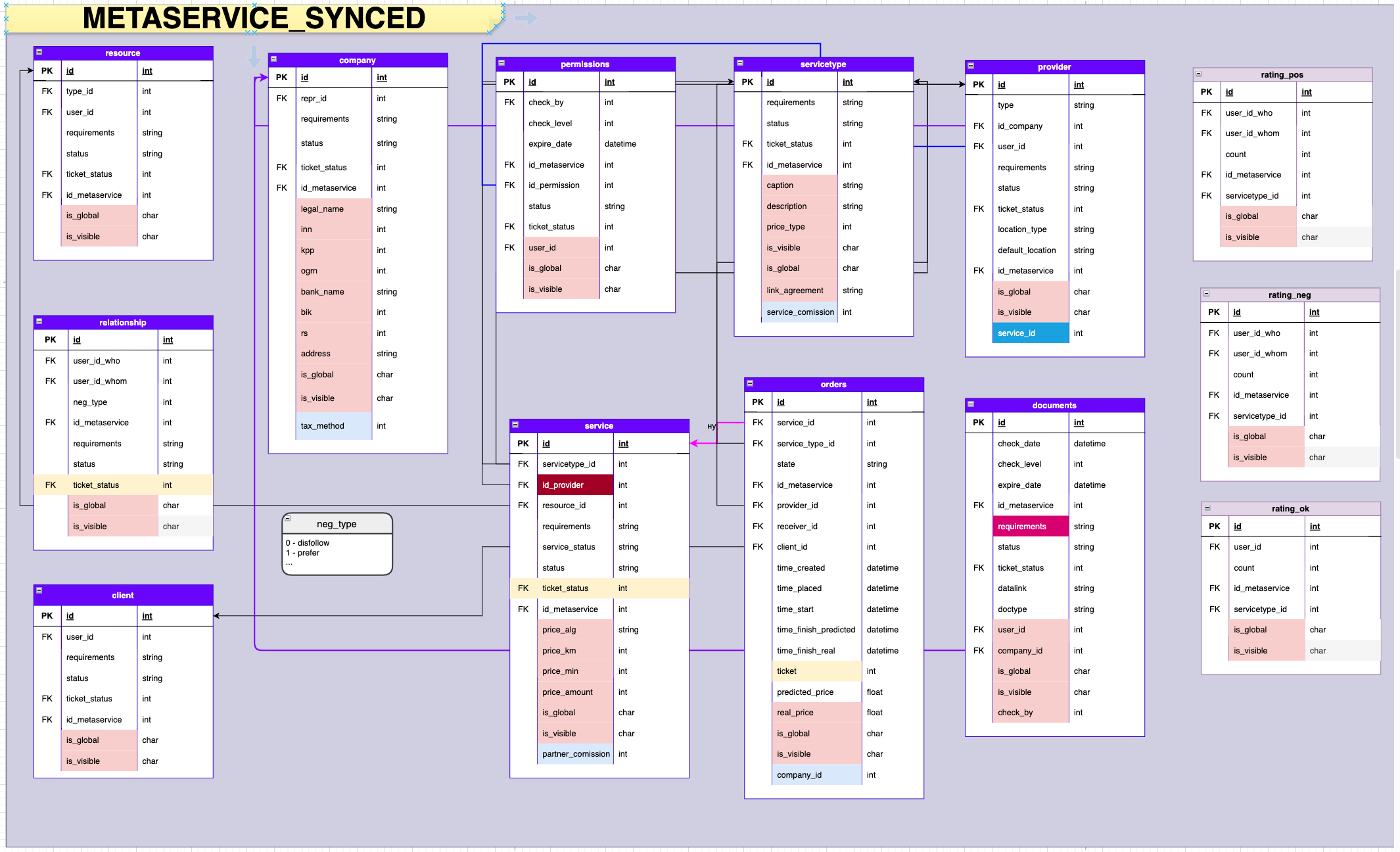Collapse the neg_type note box

[x=287, y=519]
